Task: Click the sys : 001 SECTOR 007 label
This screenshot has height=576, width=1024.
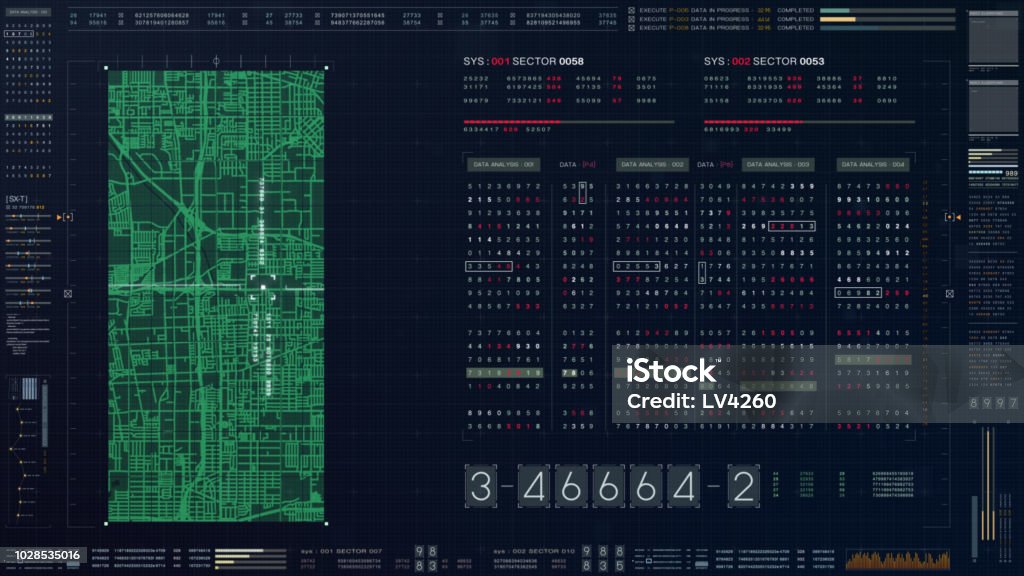Action: pyautogui.click(x=342, y=551)
